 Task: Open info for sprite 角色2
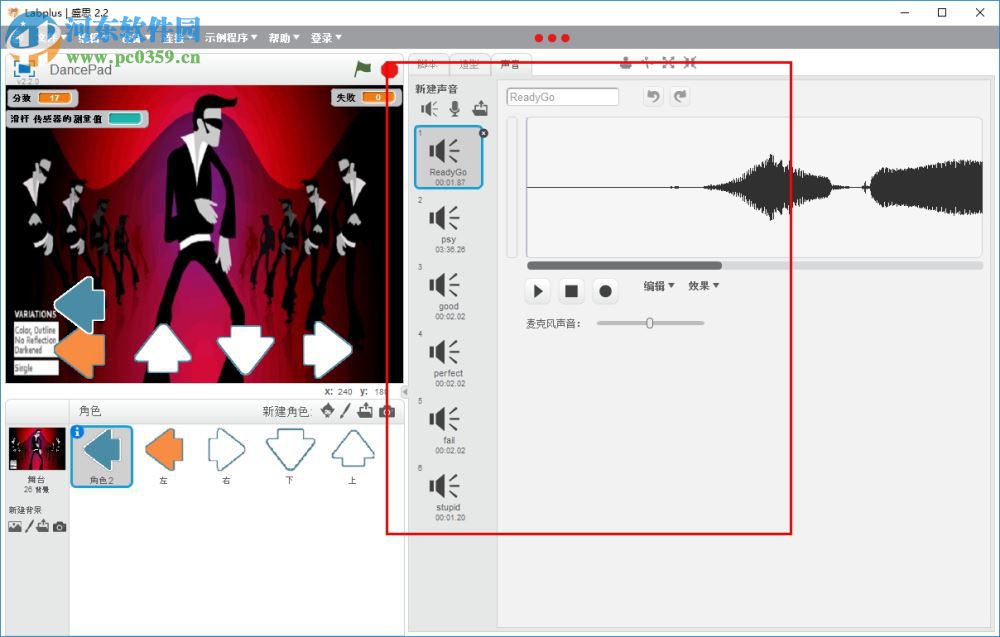pos(77,432)
